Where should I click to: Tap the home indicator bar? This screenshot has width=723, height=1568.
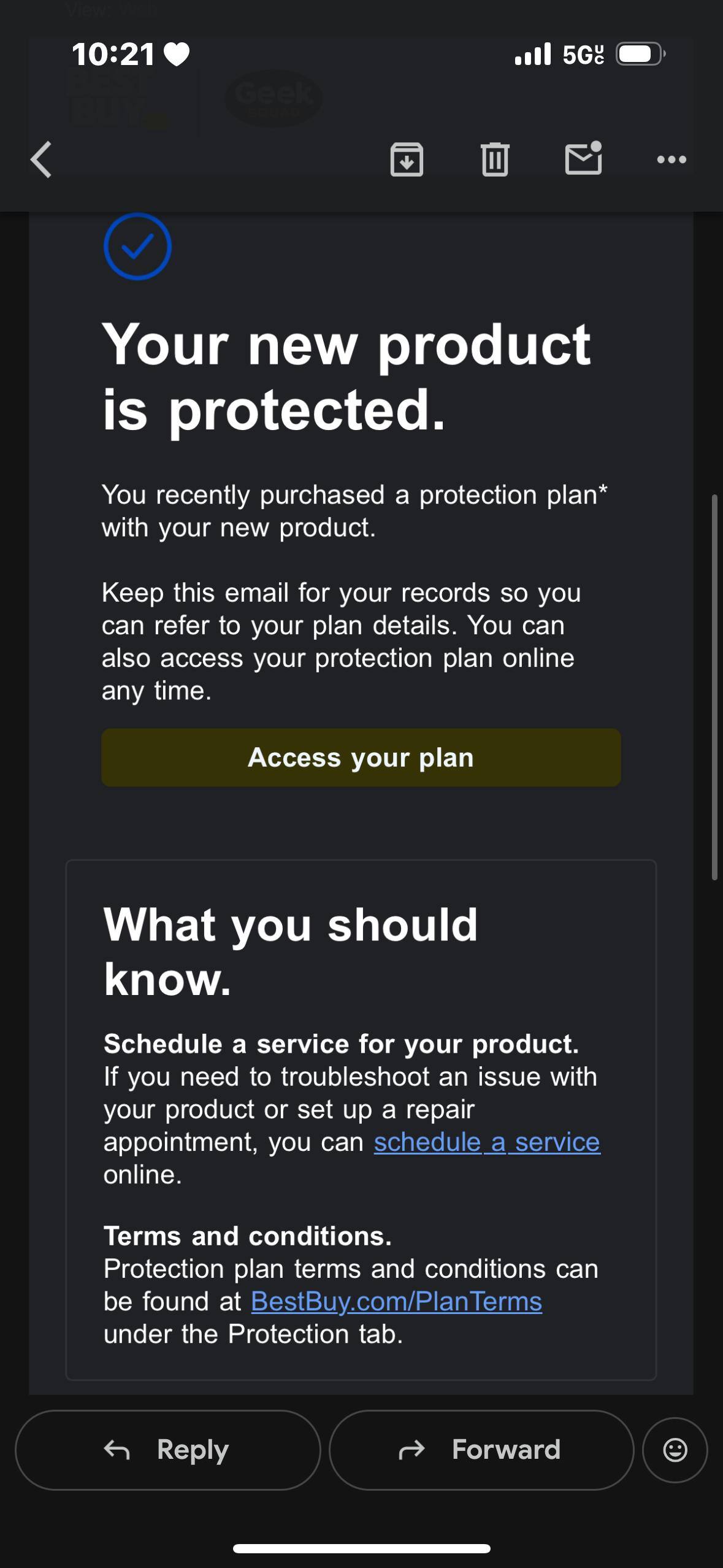click(361, 1548)
